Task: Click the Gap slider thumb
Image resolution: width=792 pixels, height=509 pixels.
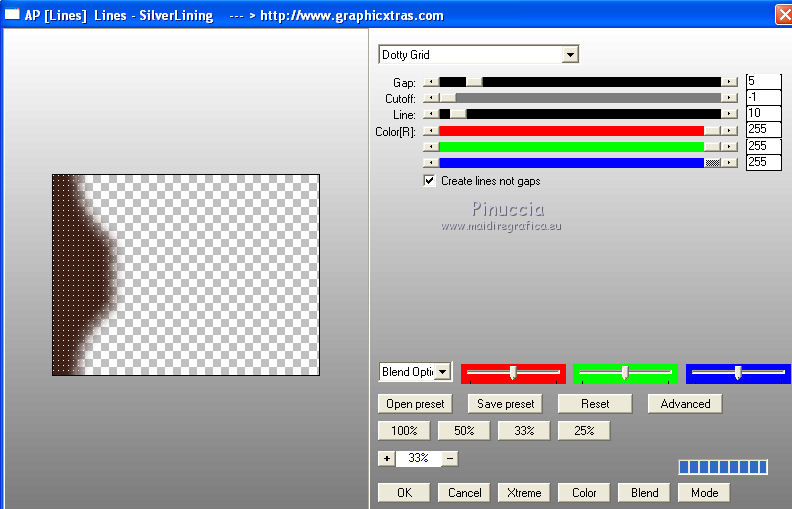Action: [x=474, y=82]
